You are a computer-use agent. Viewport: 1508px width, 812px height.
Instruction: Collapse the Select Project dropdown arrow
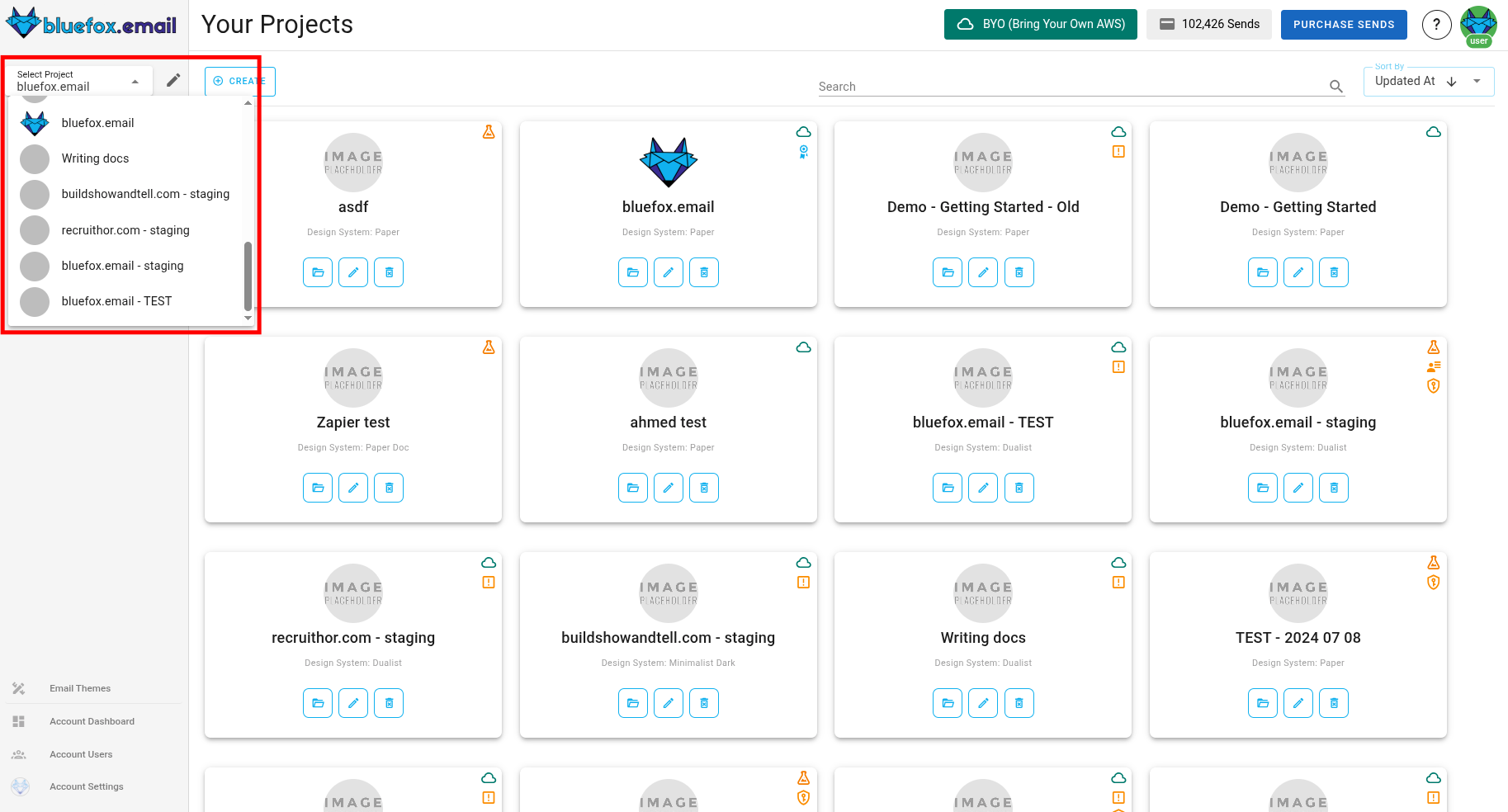point(134,81)
